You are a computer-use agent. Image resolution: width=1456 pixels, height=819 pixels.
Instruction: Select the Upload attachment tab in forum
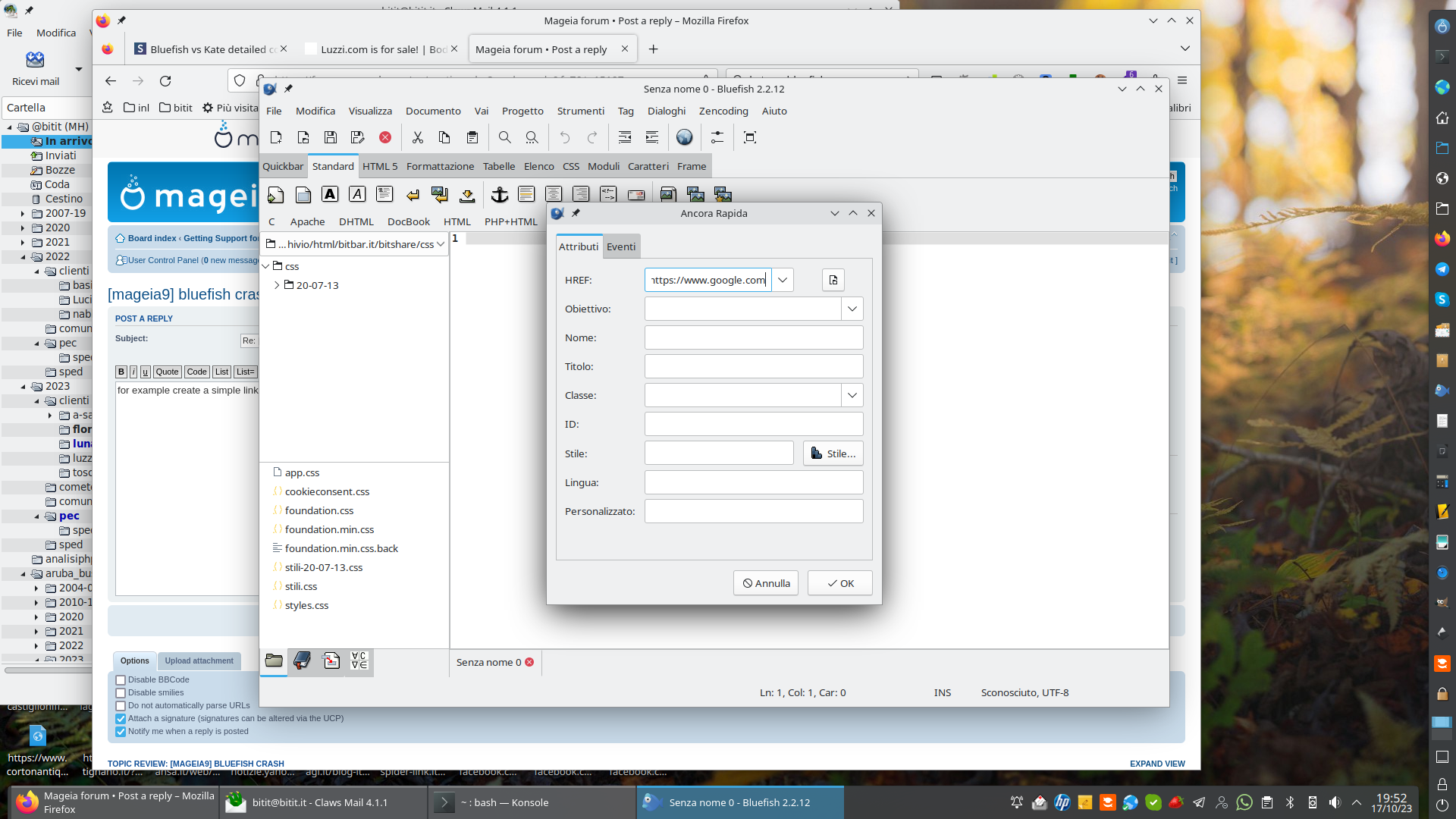tap(199, 661)
